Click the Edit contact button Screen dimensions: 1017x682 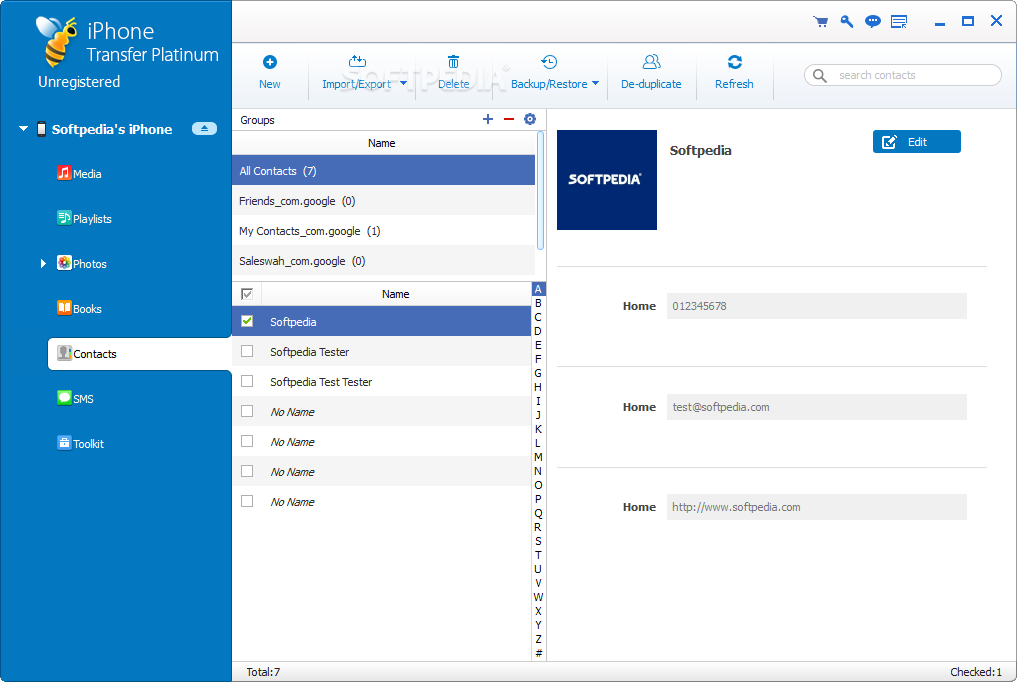point(916,142)
